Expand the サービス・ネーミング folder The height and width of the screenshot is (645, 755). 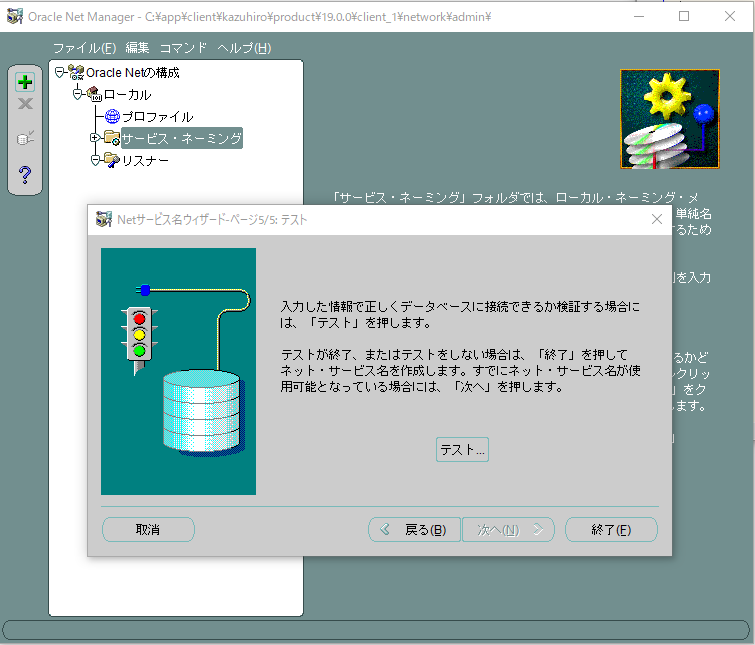pos(95,138)
